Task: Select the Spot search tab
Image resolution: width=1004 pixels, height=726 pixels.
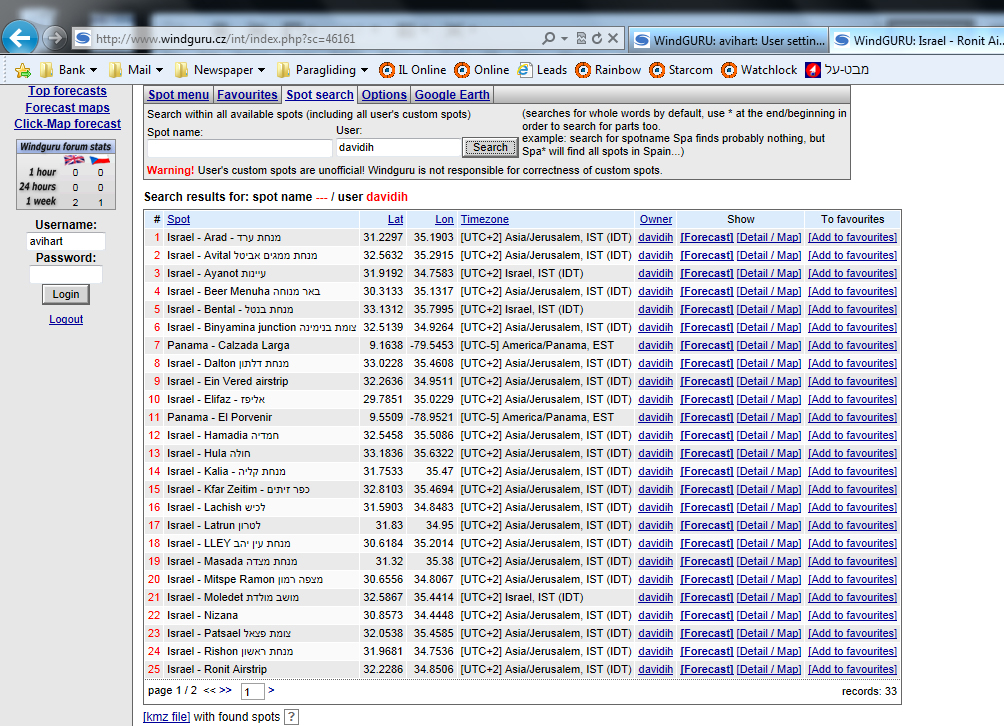Action: [x=320, y=95]
